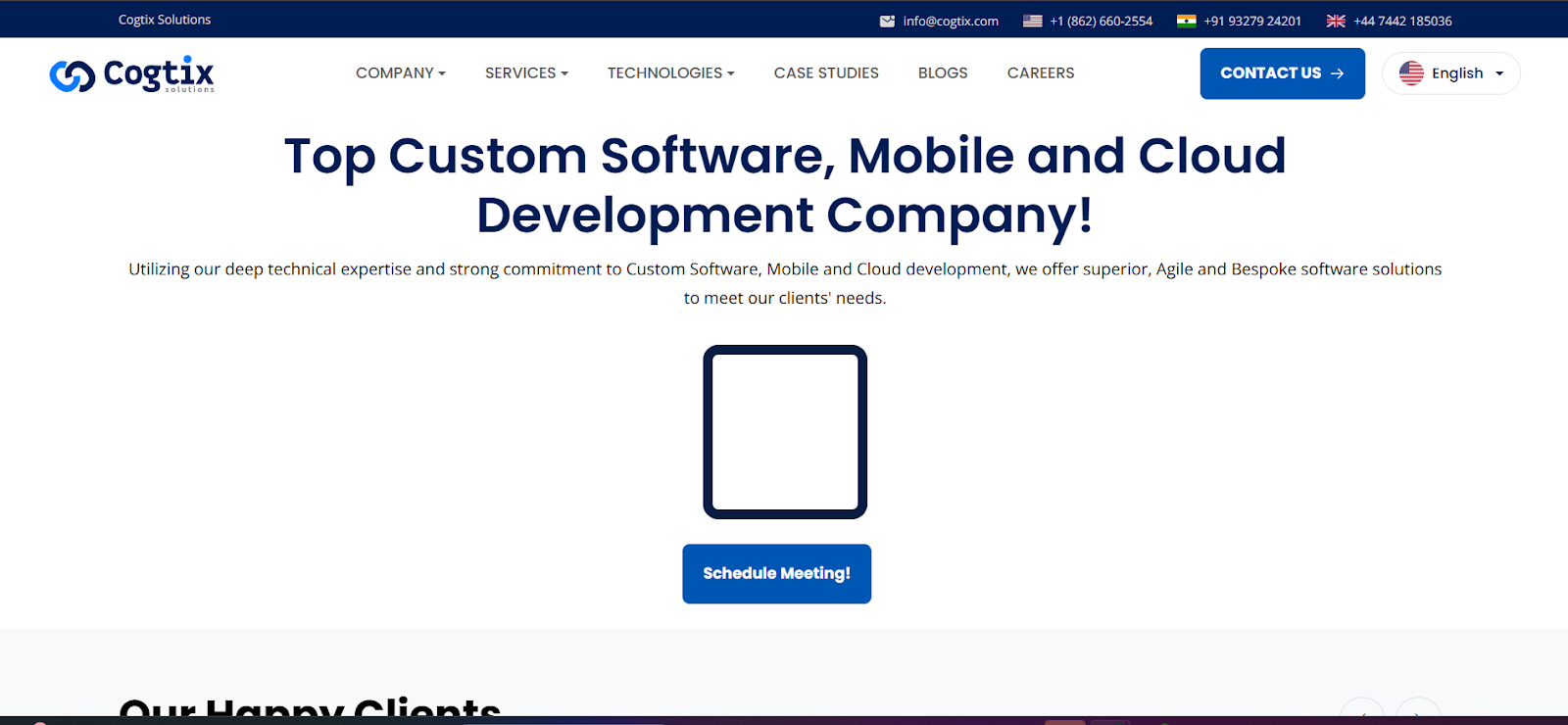This screenshot has height=725, width=1568.
Task: Click the India flag icon in top bar
Action: point(1186,21)
